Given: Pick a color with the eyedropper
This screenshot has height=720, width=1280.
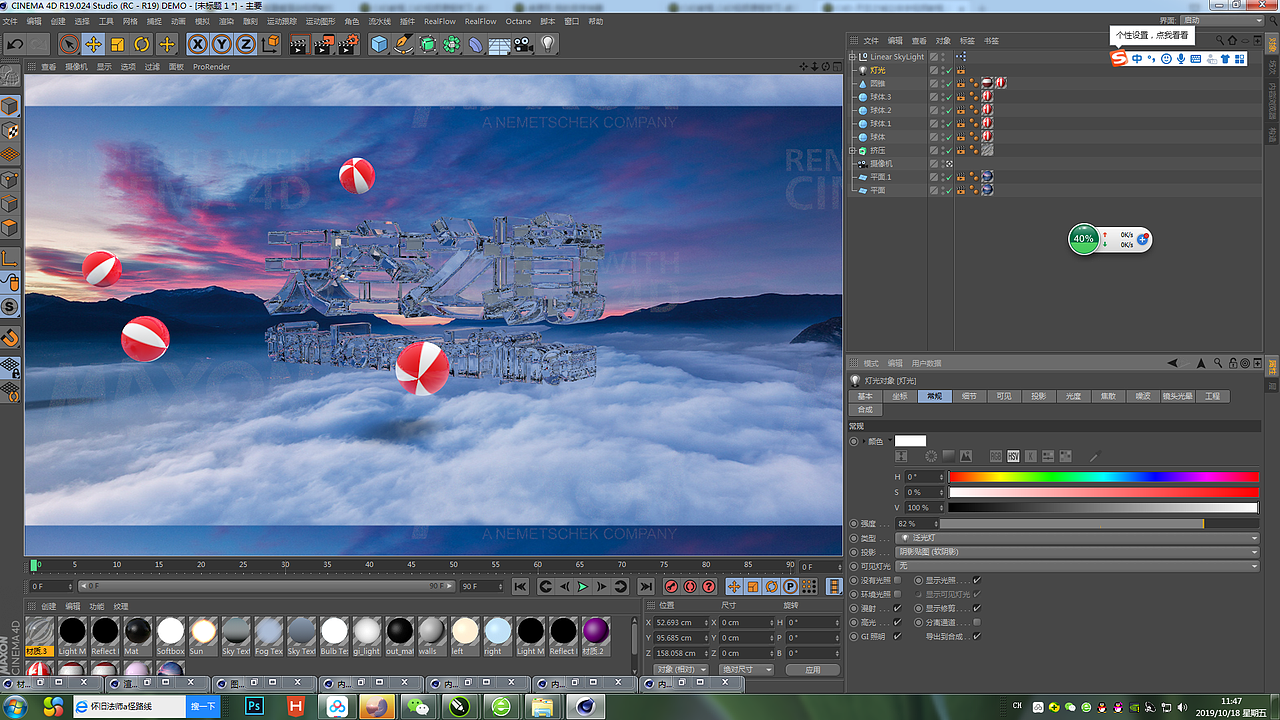Looking at the screenshot, I should 1094,457.
